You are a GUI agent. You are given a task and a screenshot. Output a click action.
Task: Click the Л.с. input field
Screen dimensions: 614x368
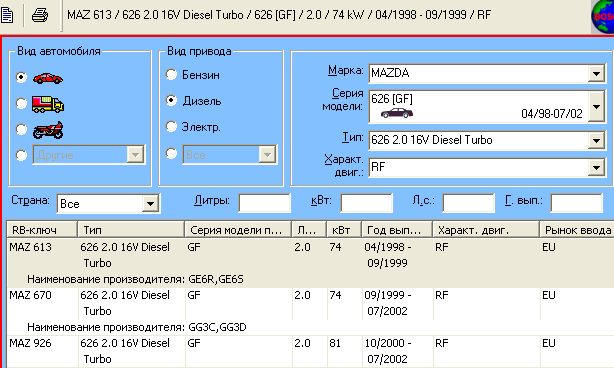point(469,203)
